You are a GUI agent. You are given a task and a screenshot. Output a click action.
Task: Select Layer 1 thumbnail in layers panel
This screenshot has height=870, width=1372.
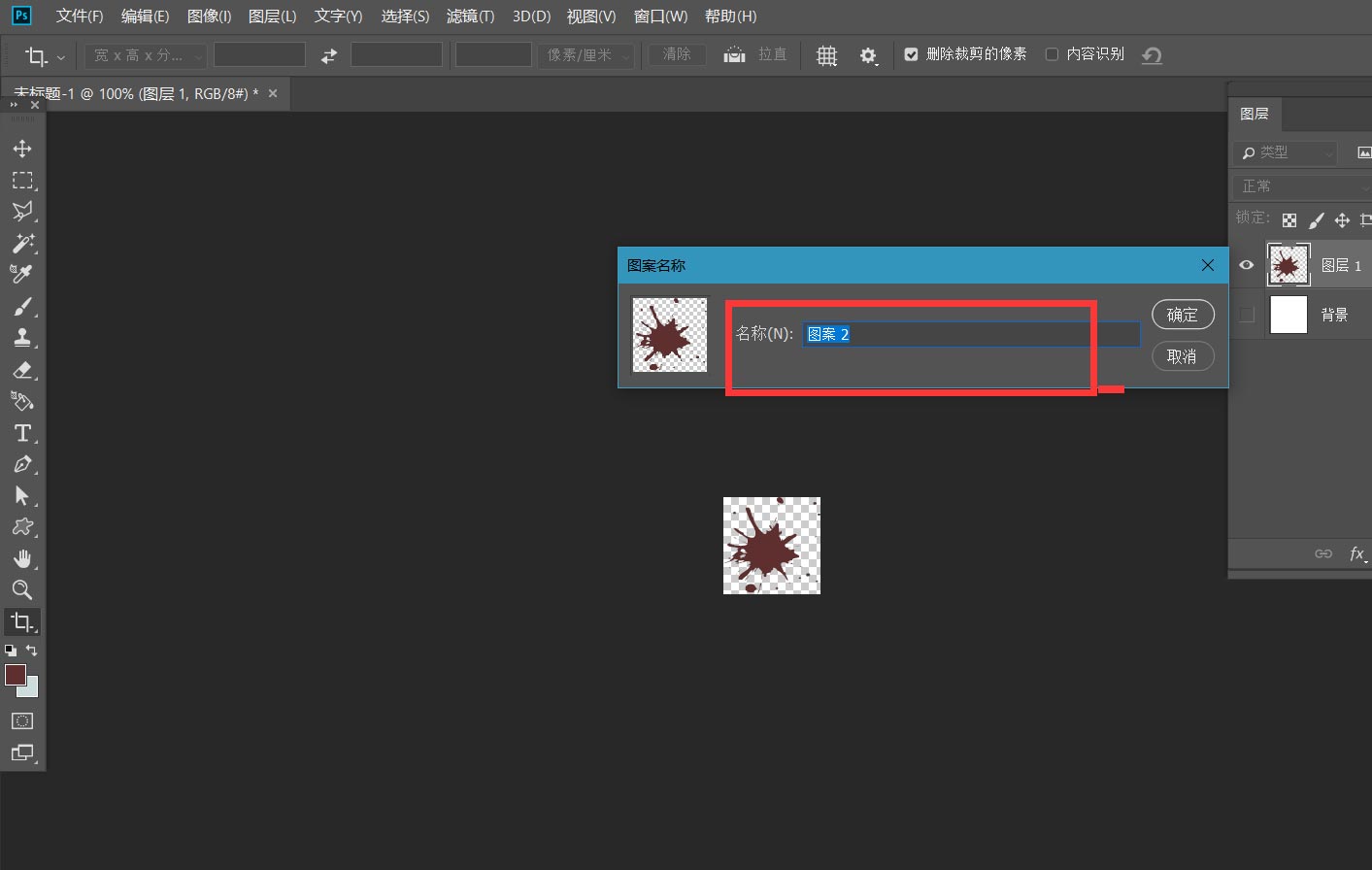(x=1288, y=265)
